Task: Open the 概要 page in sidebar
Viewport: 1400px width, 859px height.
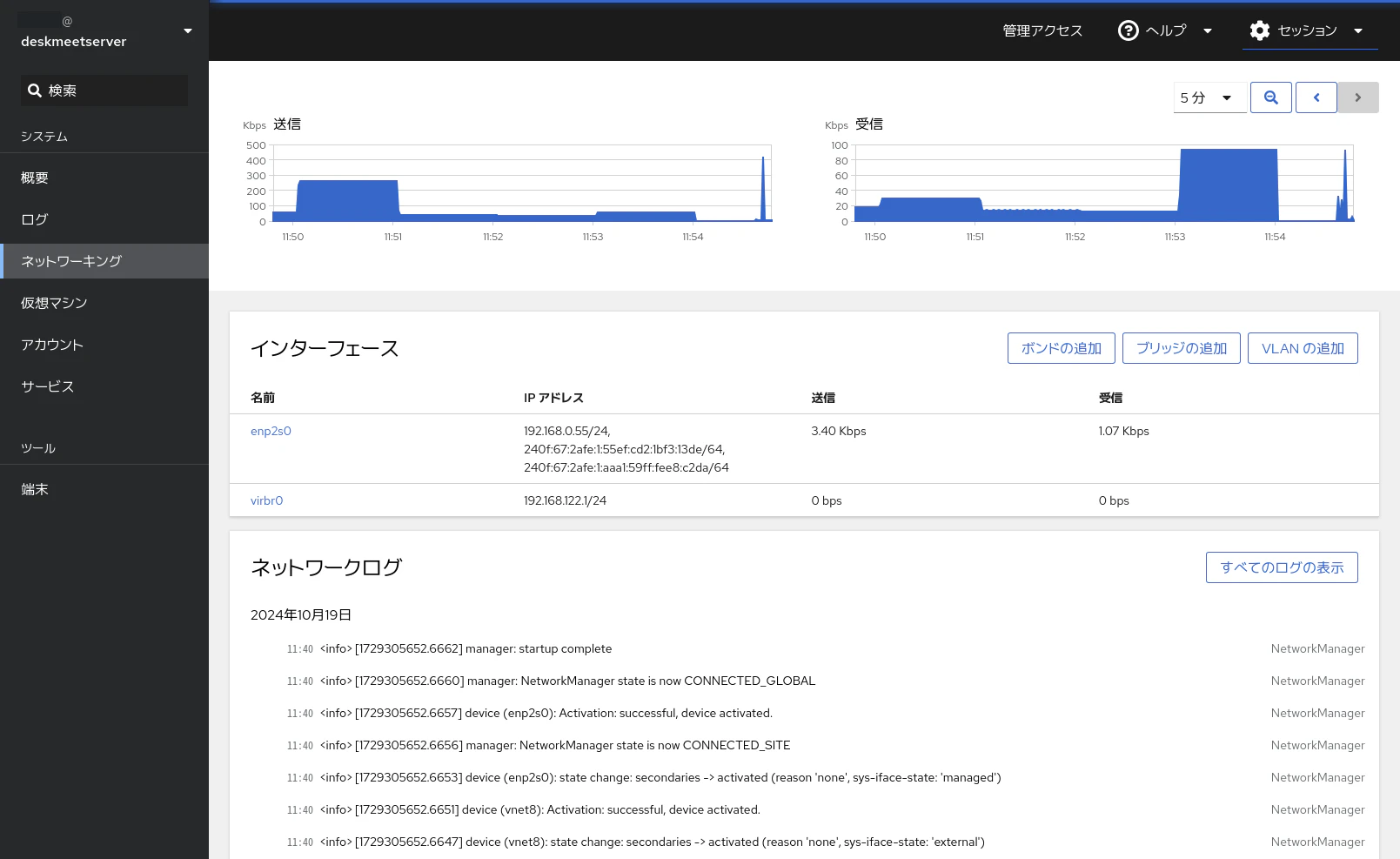Action: (104, 178)
